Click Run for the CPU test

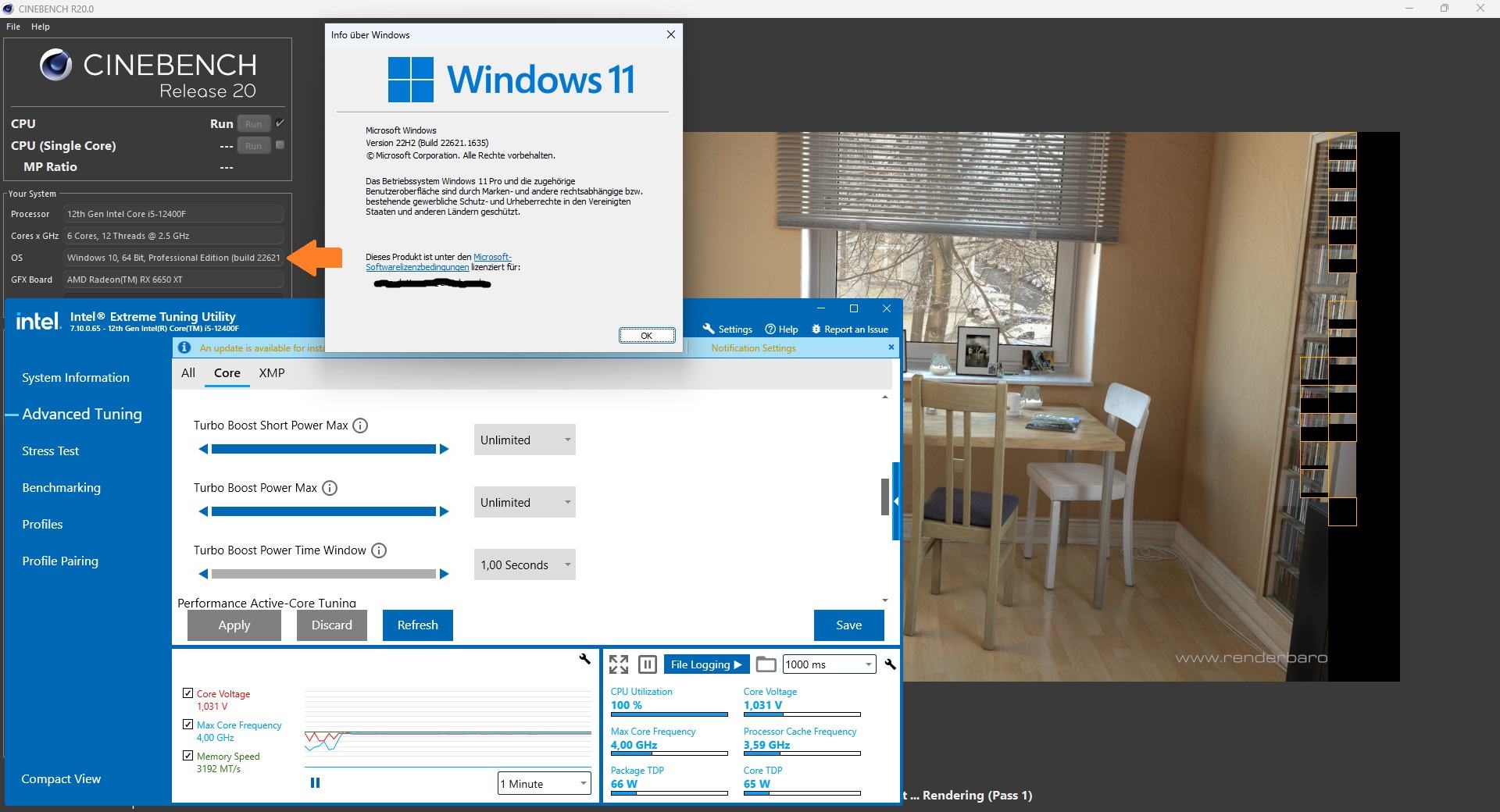pyautogui.click(x=254, y=123)
